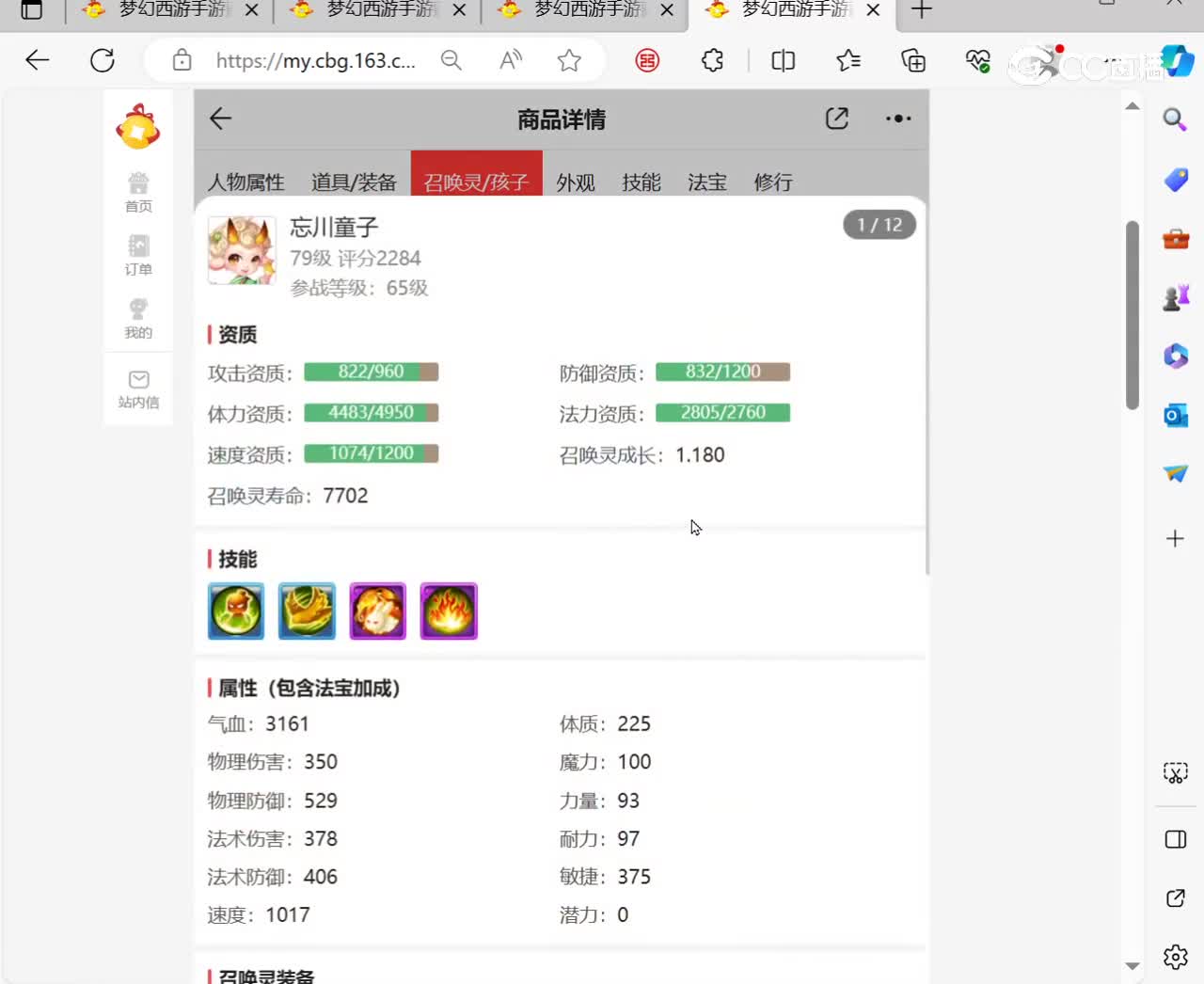Open the 我的 profile icon

[138, 318]
